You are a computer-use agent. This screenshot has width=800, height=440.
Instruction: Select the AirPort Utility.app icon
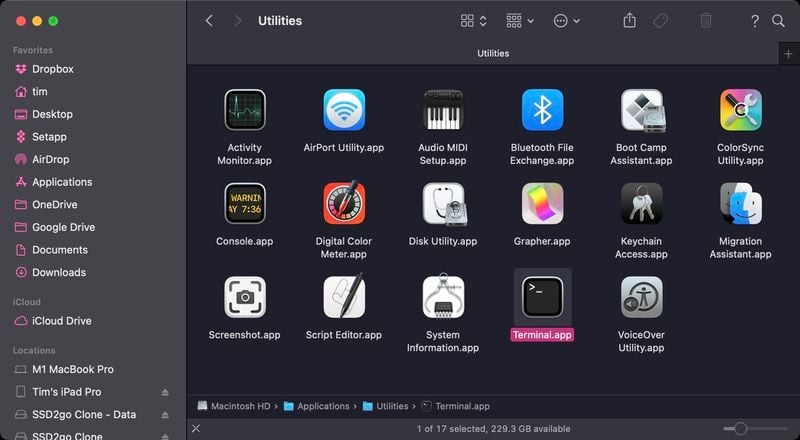(x=344, y=110)
